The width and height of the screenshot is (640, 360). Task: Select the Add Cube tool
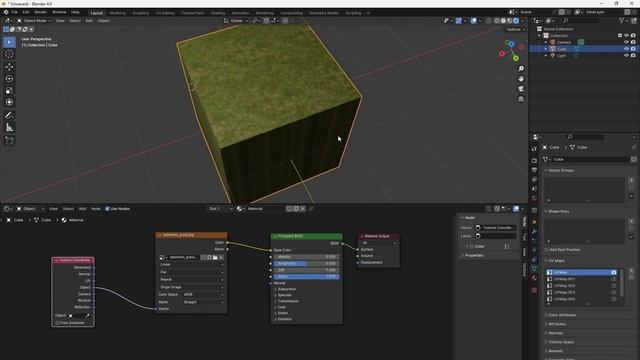9,140
